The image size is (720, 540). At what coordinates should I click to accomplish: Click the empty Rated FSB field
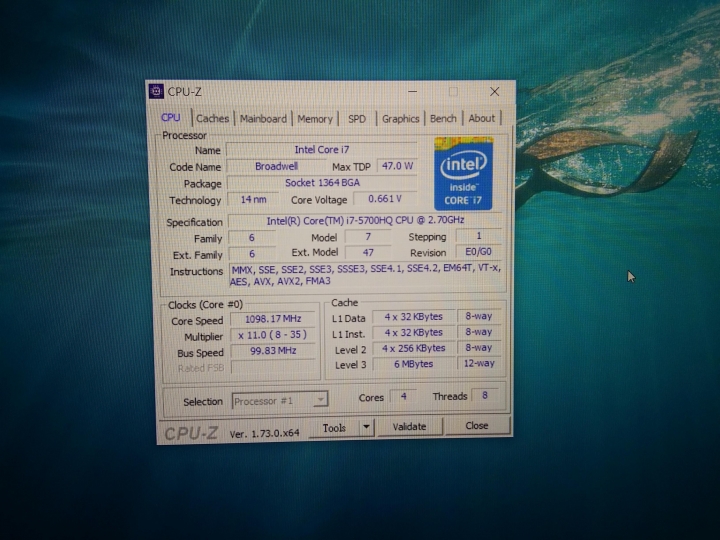pyautogui.click(x=273, y=367)
